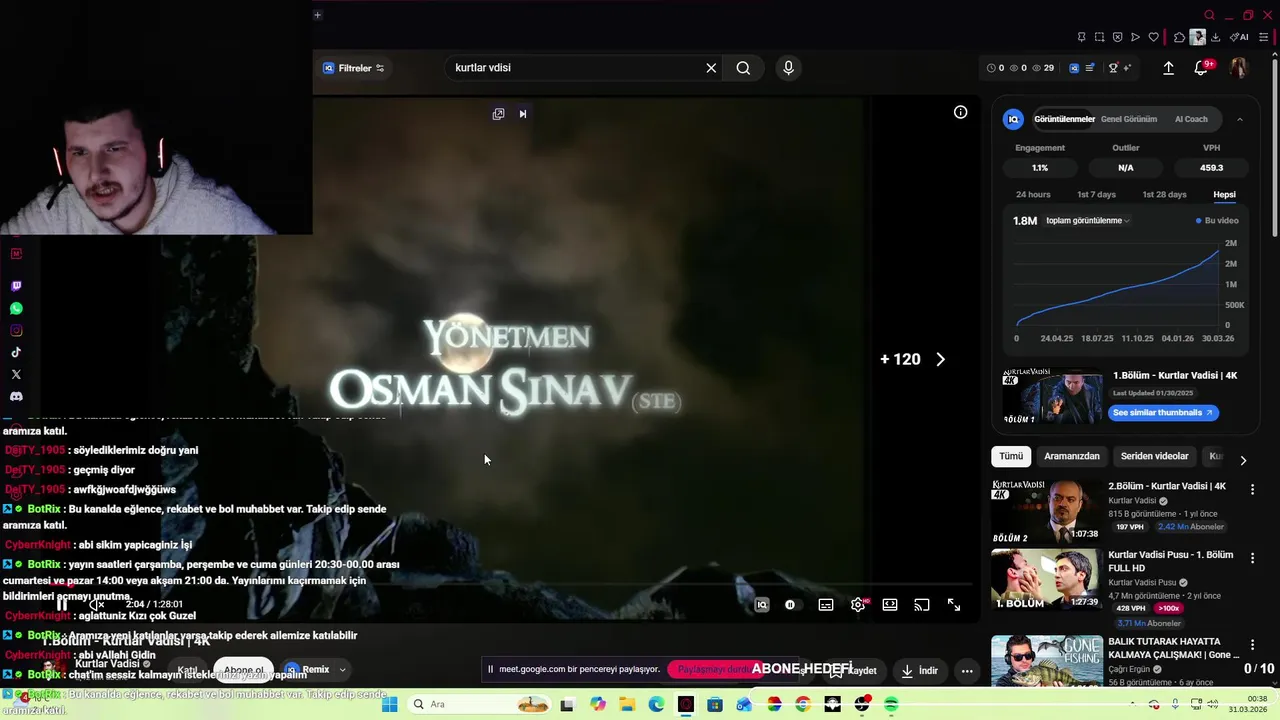The height and width of the screenshot is (720, 1280).
Task: Skip to next with '+120' arrow
Action: coord(940,359)
